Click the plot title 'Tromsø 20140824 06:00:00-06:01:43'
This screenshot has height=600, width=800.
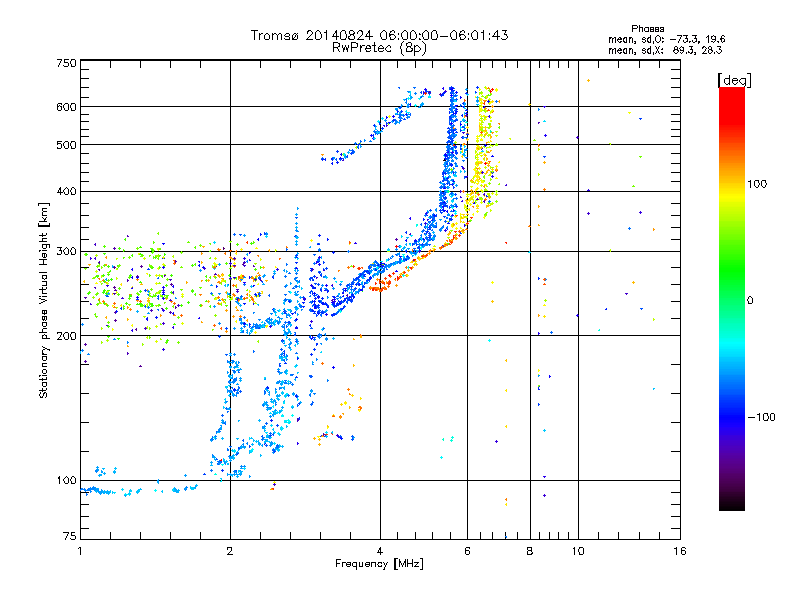coord(379,35)
